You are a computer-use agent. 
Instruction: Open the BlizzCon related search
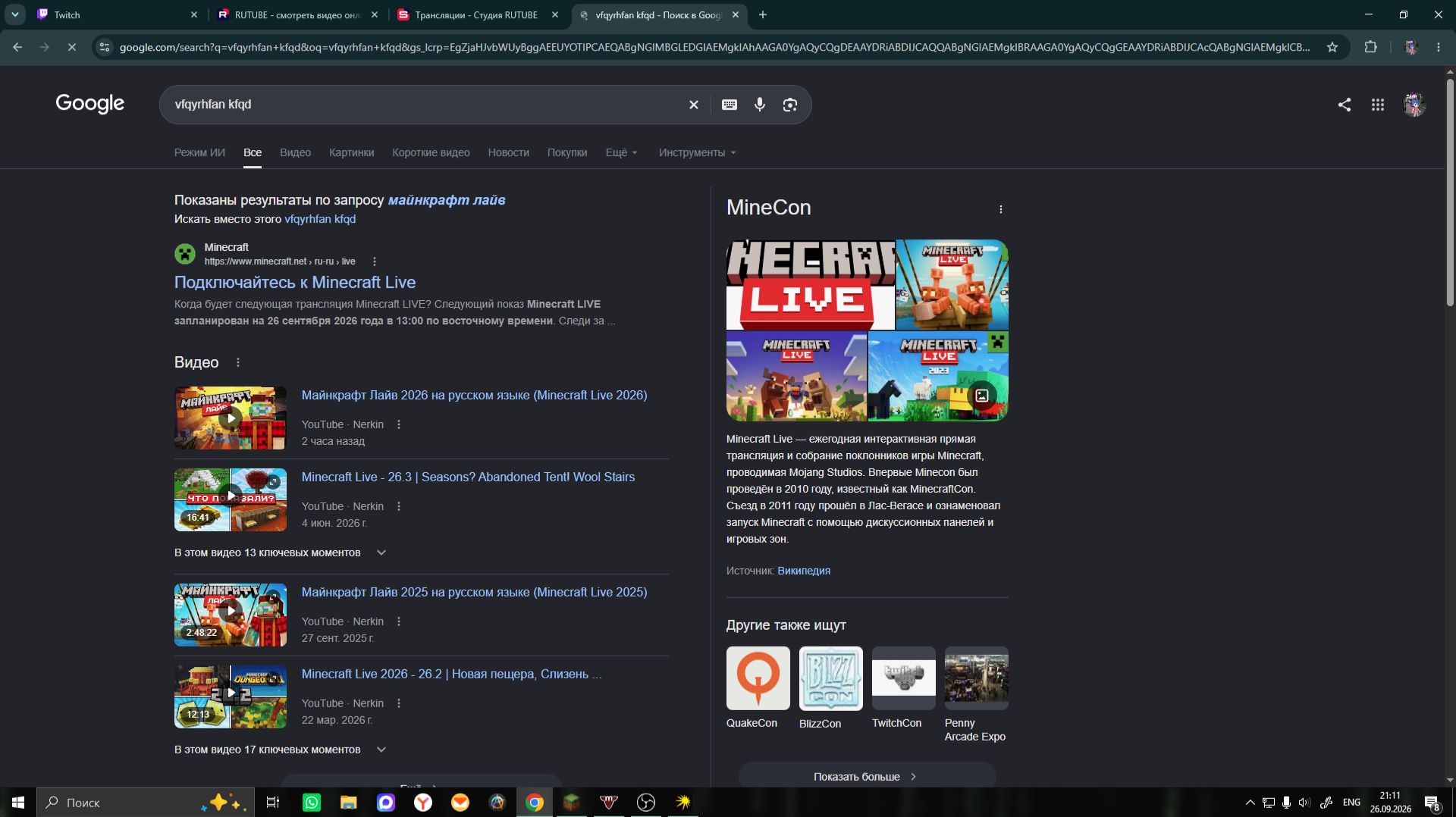[x=830, y=688]
